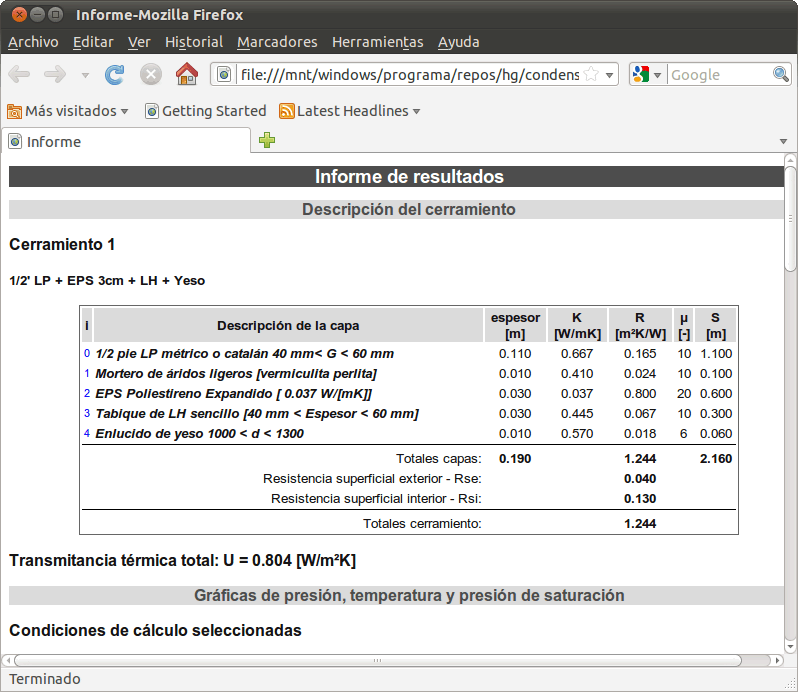The width and height of the screenshot is (798, 692).
Task: Click the 'Transmitancia térmica total' line
Action: 183,560
